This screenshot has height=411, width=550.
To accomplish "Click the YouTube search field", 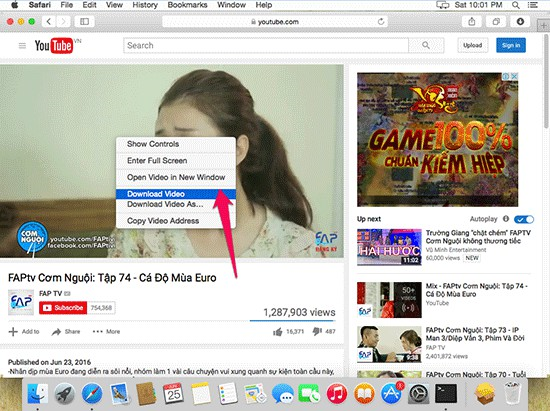I will click(266, 45).
